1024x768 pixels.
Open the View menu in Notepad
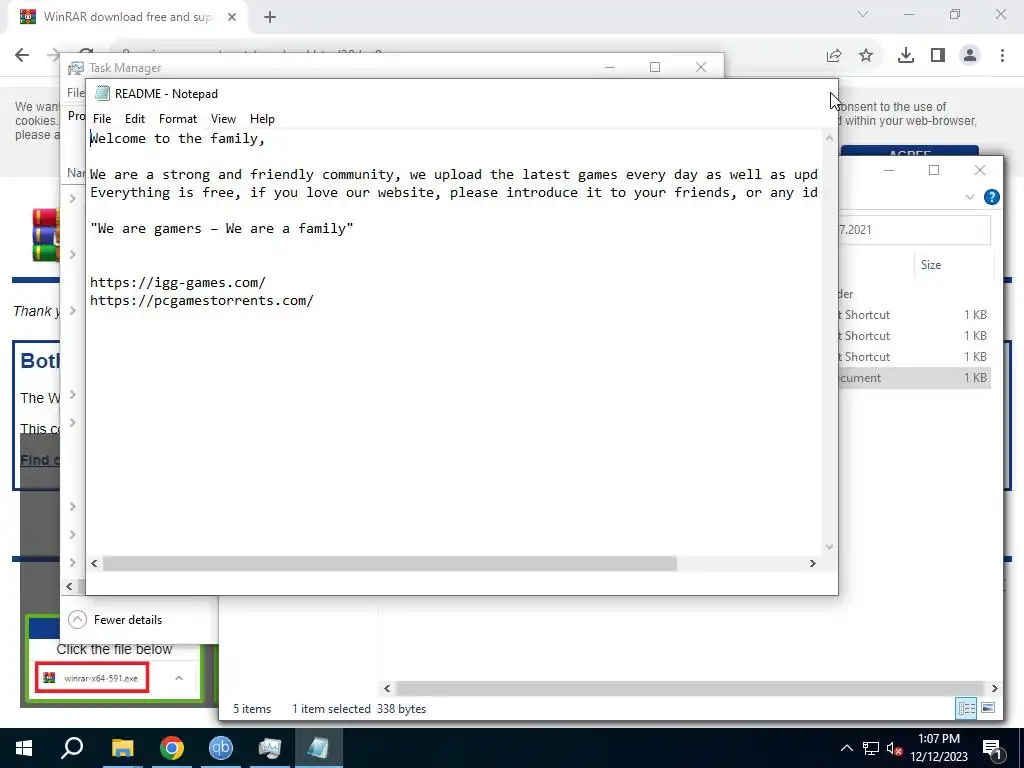coord(223,119)
